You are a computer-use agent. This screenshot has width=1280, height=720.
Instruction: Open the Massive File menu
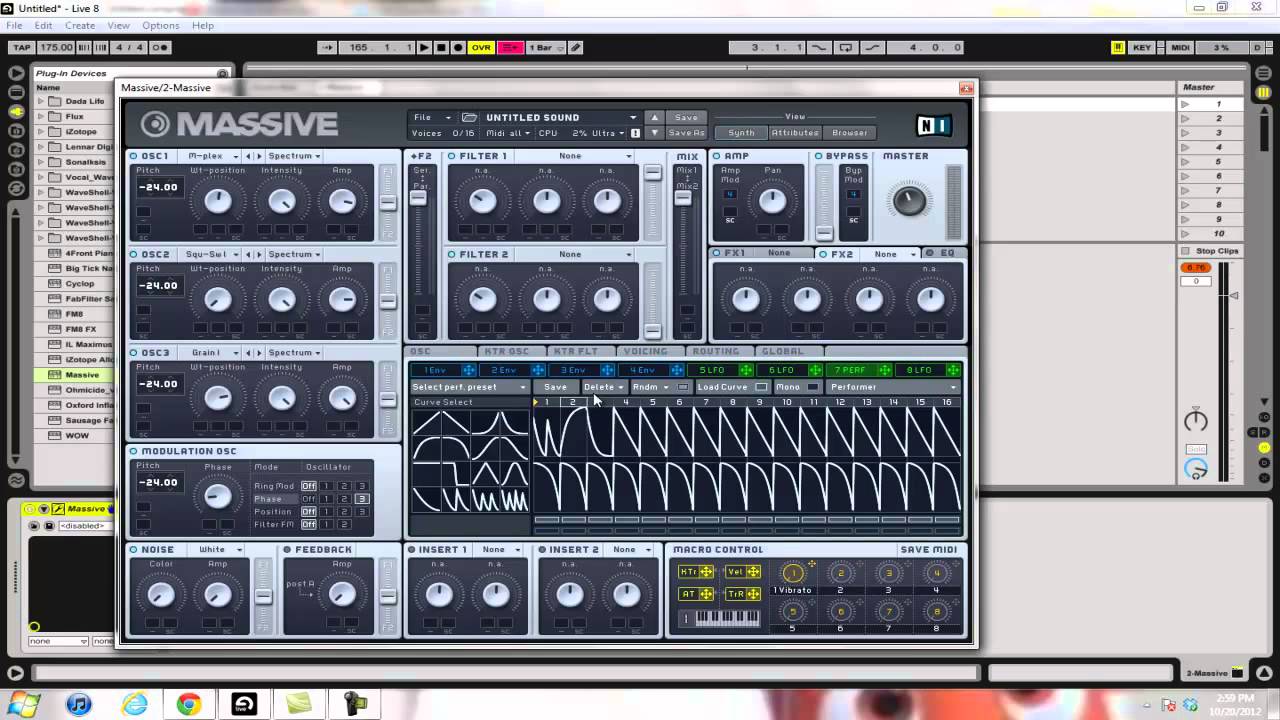tap(432, 117)
